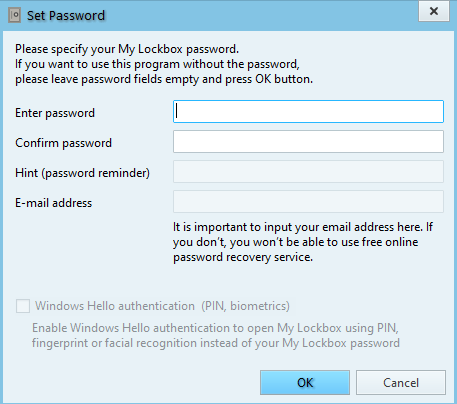457x404 pixels.
Task: Click the "E-mail address" label
Action: point(53,203)
